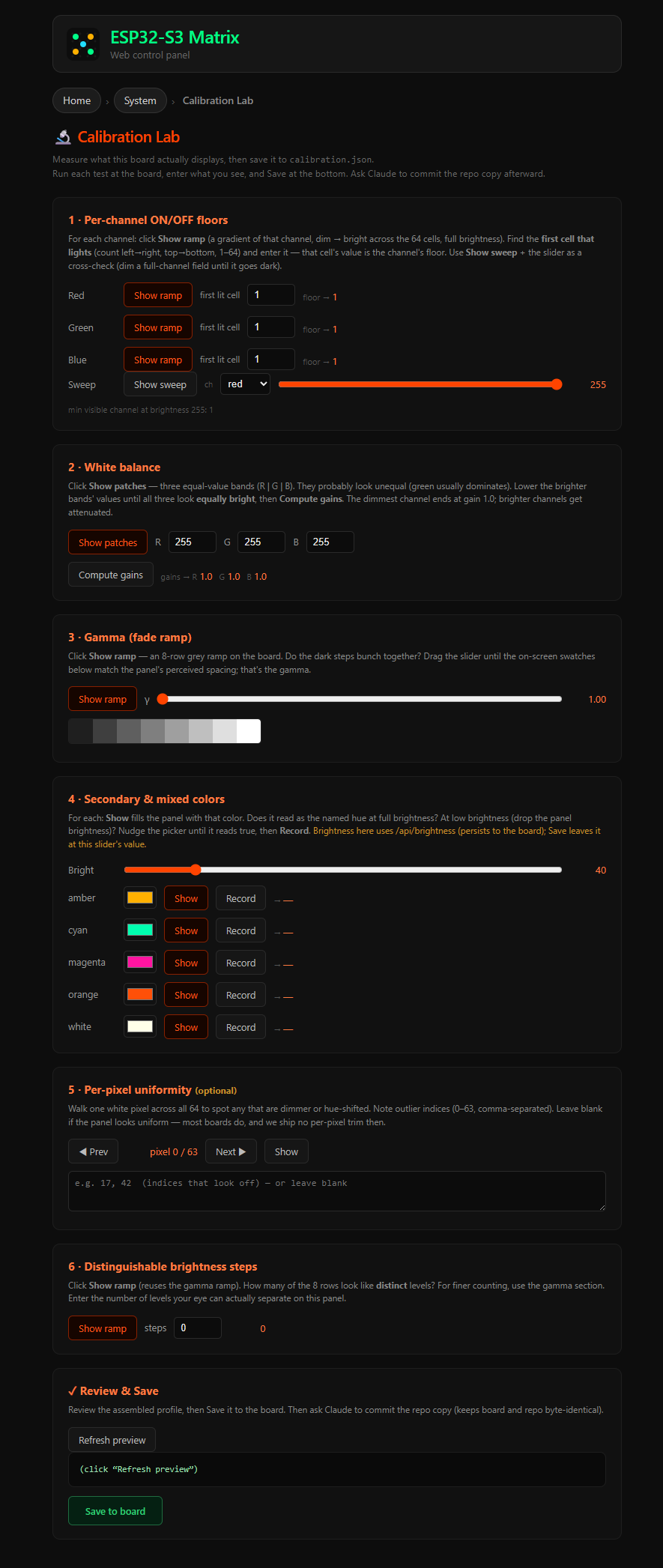Click Show in per-pixel uniformity section

(x=286, y=1151)
